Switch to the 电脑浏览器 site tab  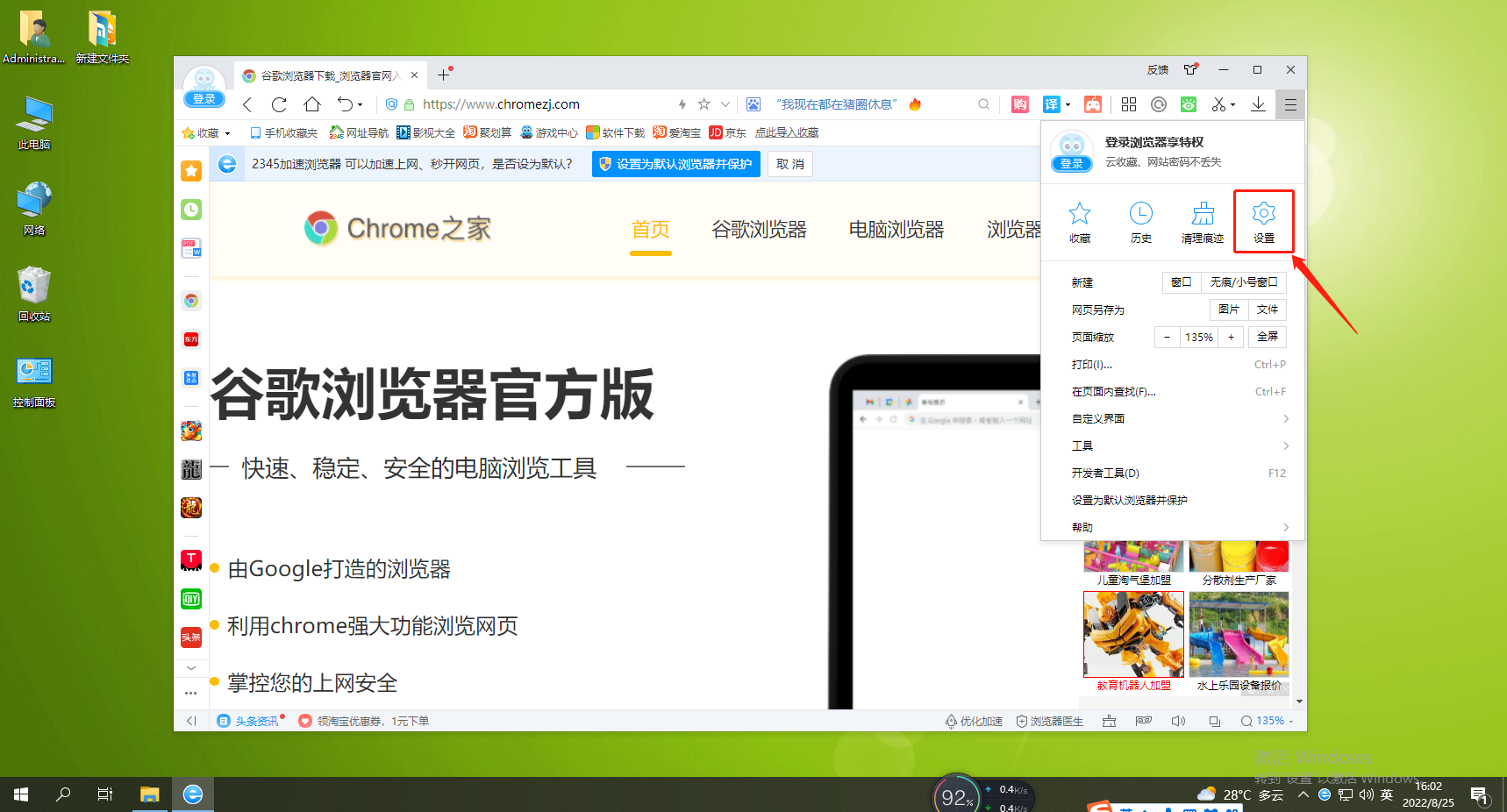tap(896, 229)
